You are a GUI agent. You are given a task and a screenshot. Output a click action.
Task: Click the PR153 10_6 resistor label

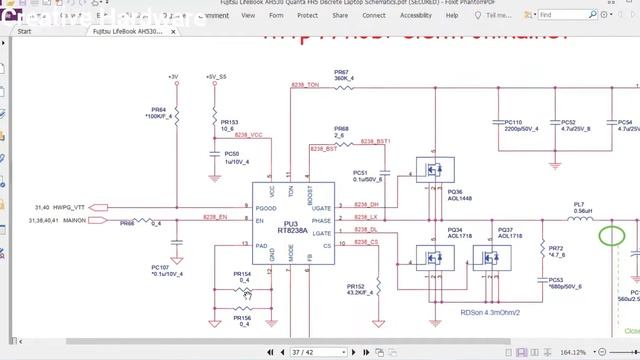click(x=229, y=126)
